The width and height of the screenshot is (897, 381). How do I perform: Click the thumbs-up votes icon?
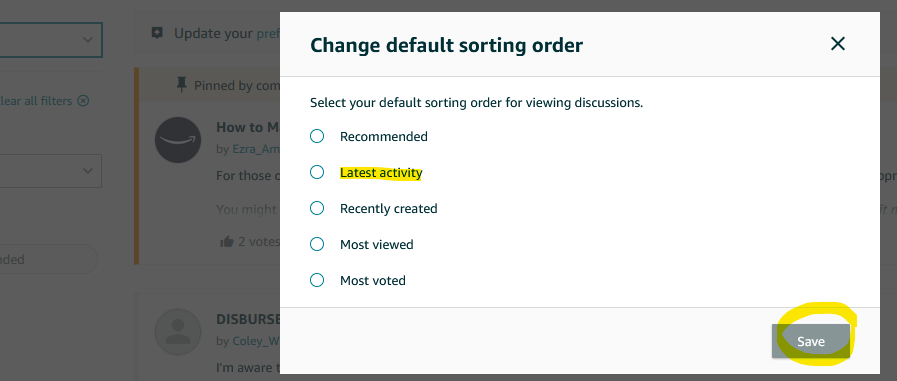(x=227, y=242)
